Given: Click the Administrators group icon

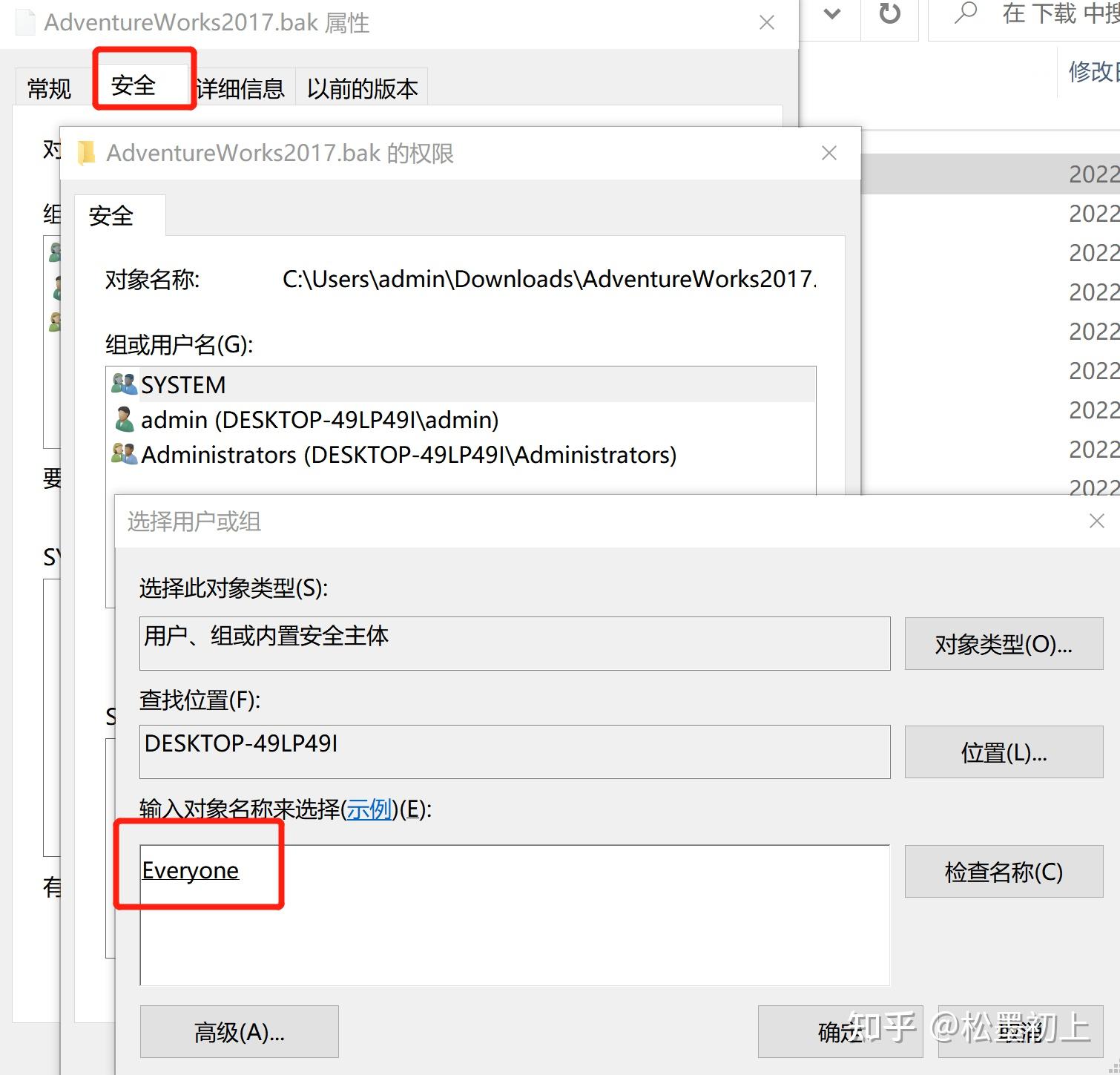Looking at the screenshot, I should point(124,454).
